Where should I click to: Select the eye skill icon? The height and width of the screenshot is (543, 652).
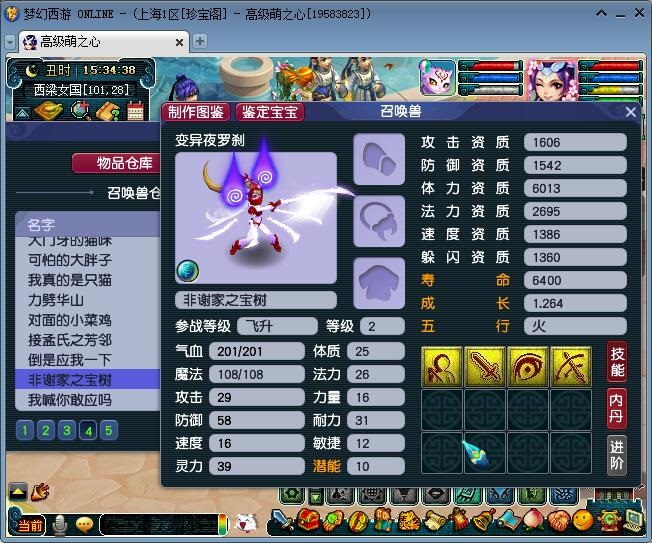tap(528, 367)
